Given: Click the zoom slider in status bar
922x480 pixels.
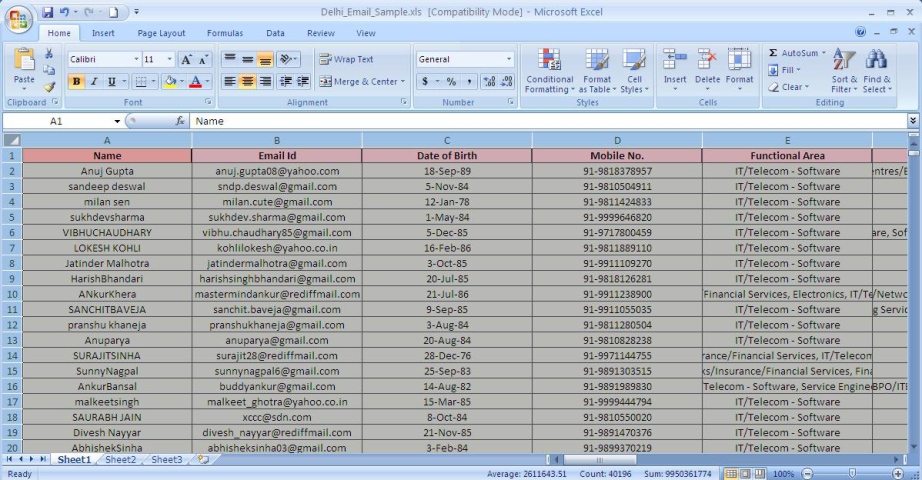Looking at the screenshot, I should (x=852, y=473).
